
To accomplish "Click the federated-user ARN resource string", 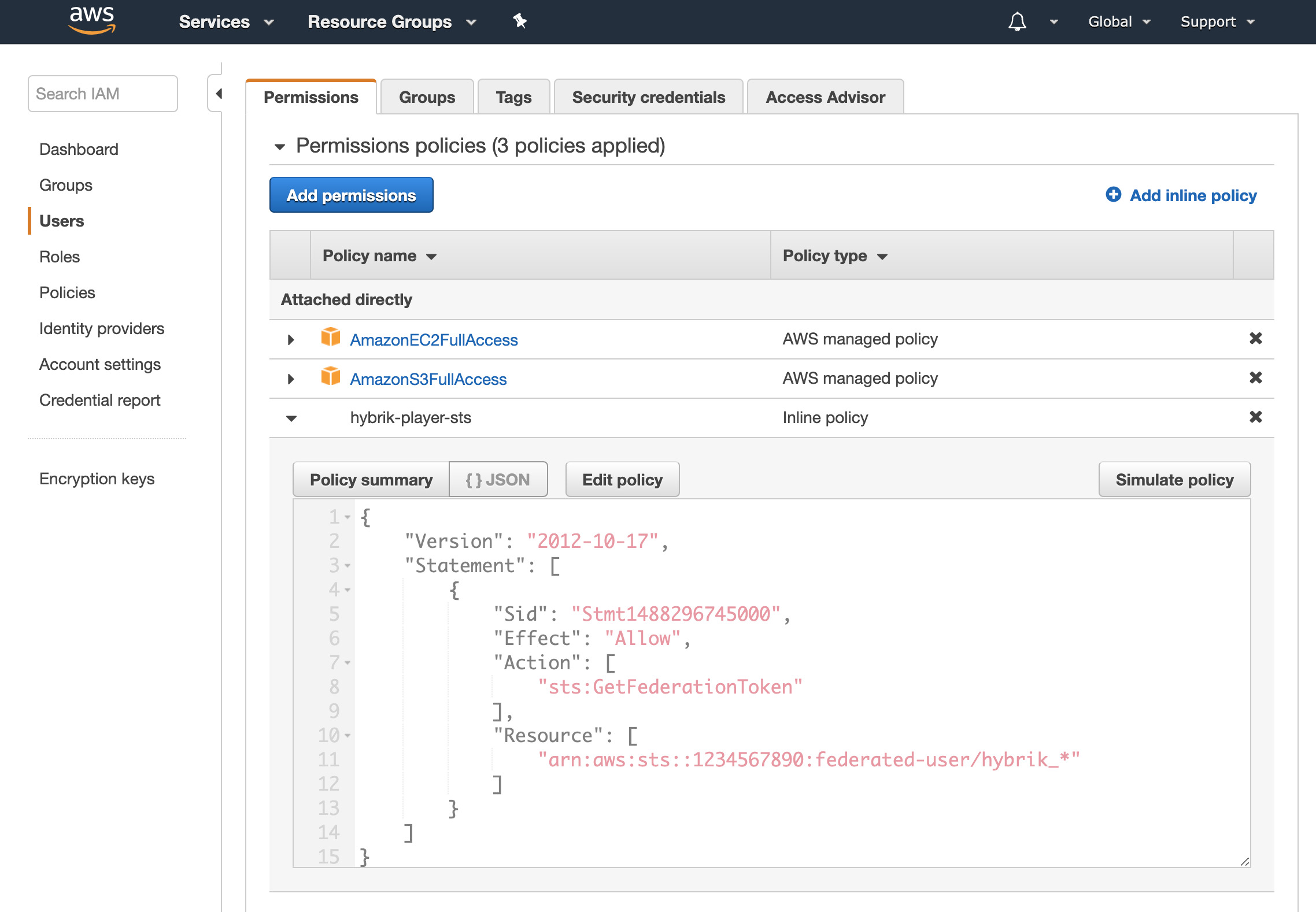I will click(808, 759).
